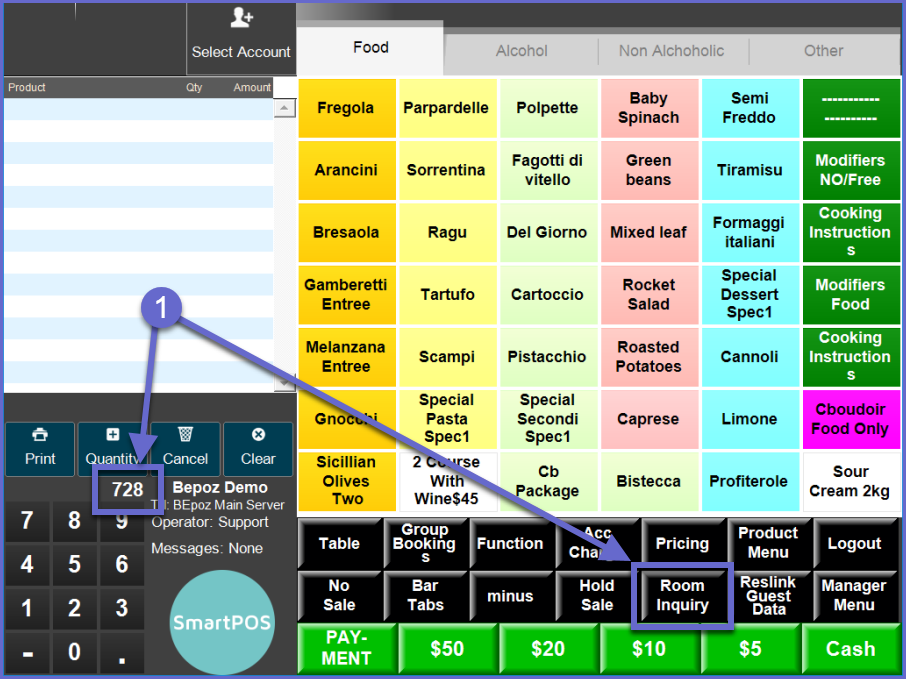Hit the Clear button with X icon
The image size is (906, 679).
pyautogui.click(x=258, y=448)
